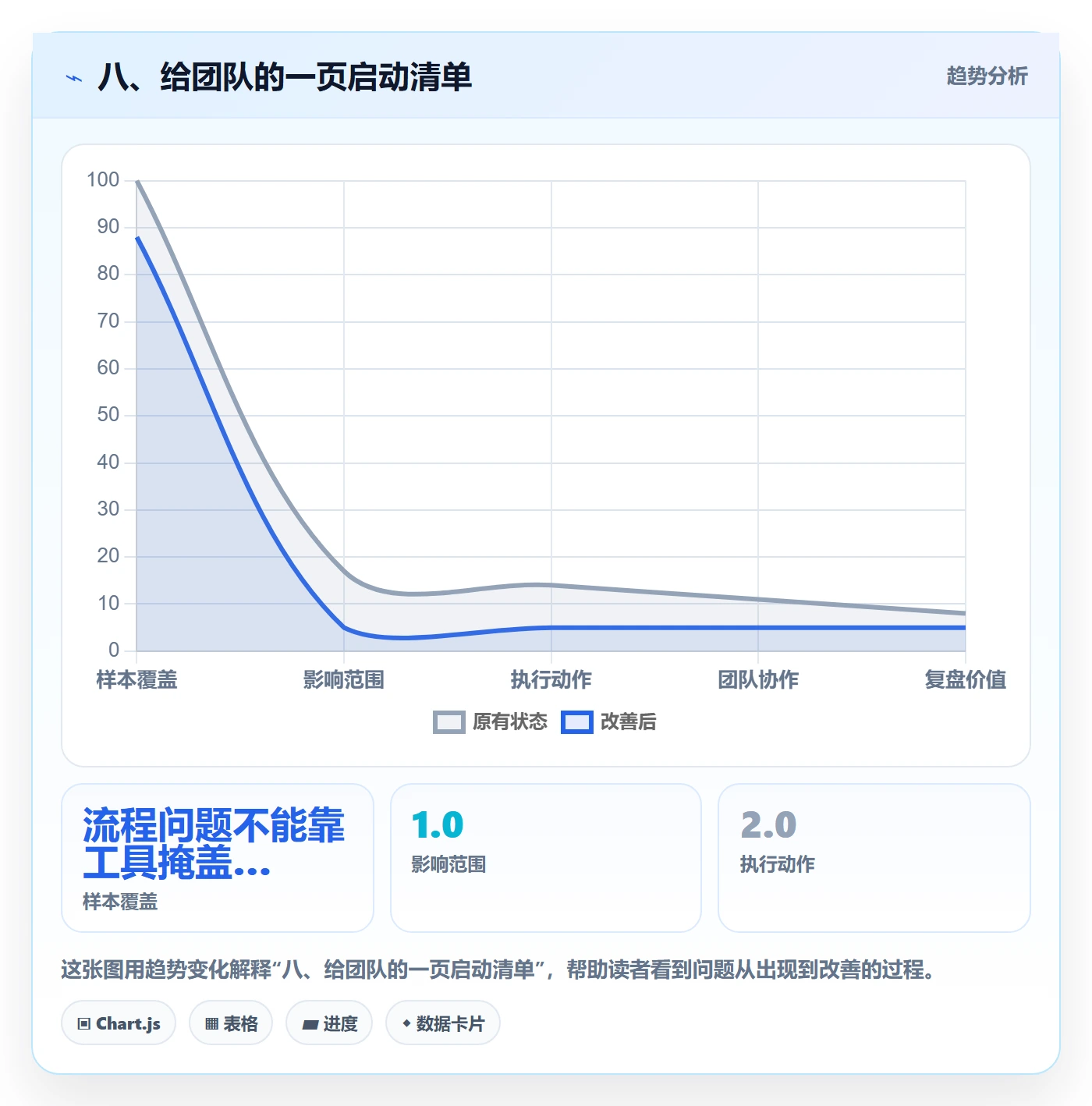Click the 执行动作 x-axis label

coord(551,680)
